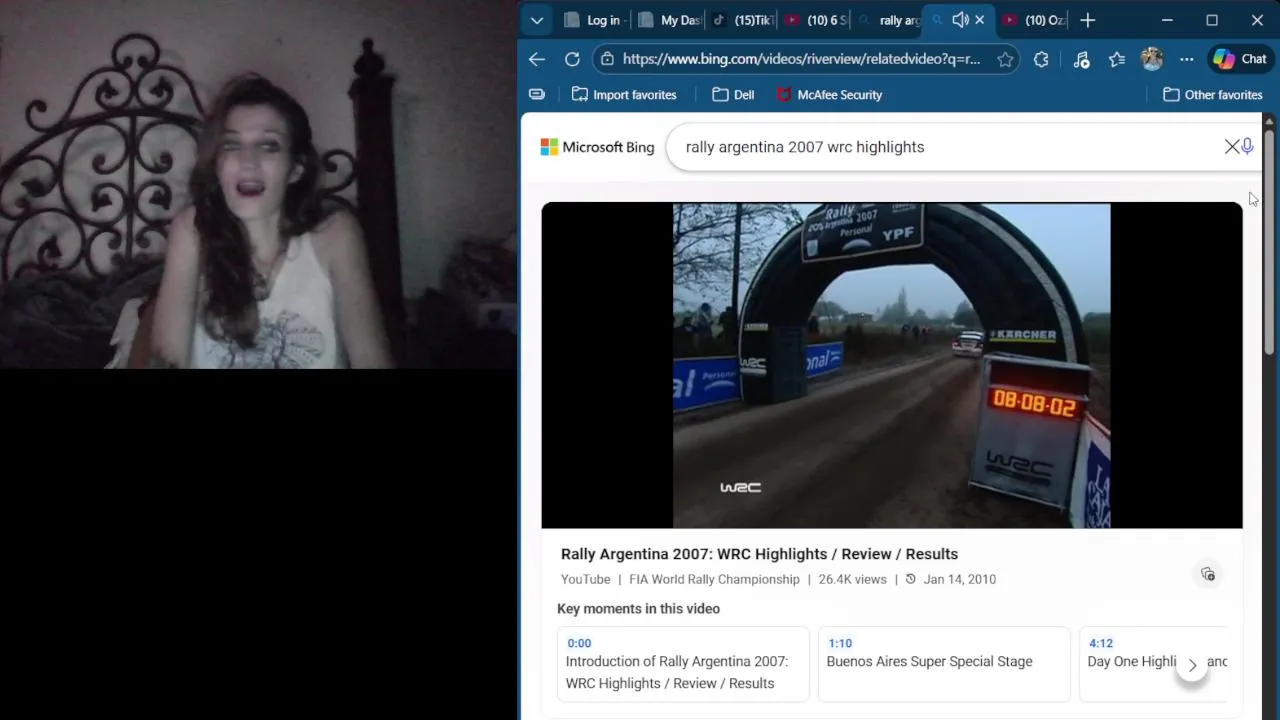1280x720 pixels.
Task: Switch to the TikTok tab
Action: [x=742, y=20]
